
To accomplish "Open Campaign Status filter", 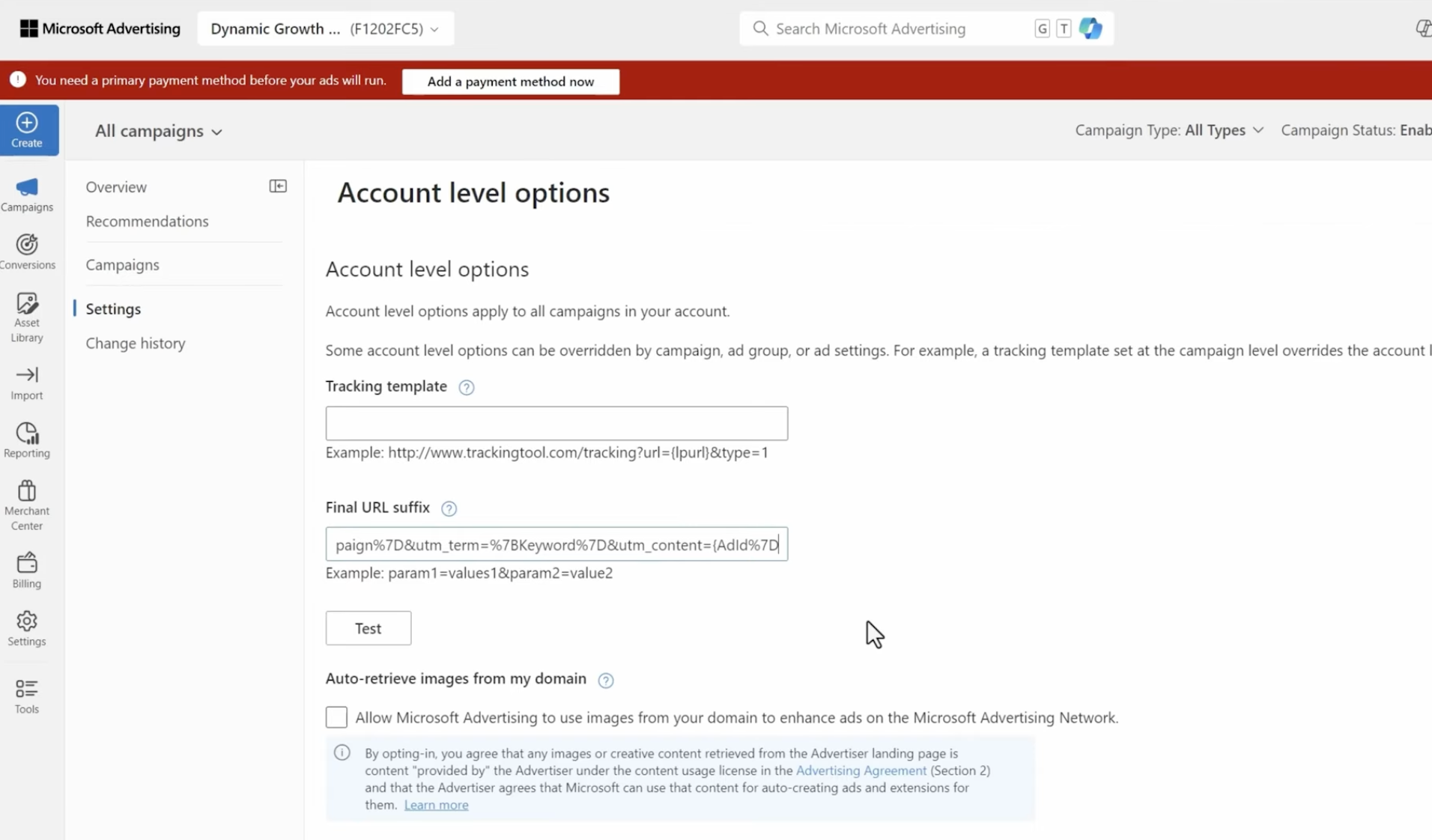I will click(1356, 130).
